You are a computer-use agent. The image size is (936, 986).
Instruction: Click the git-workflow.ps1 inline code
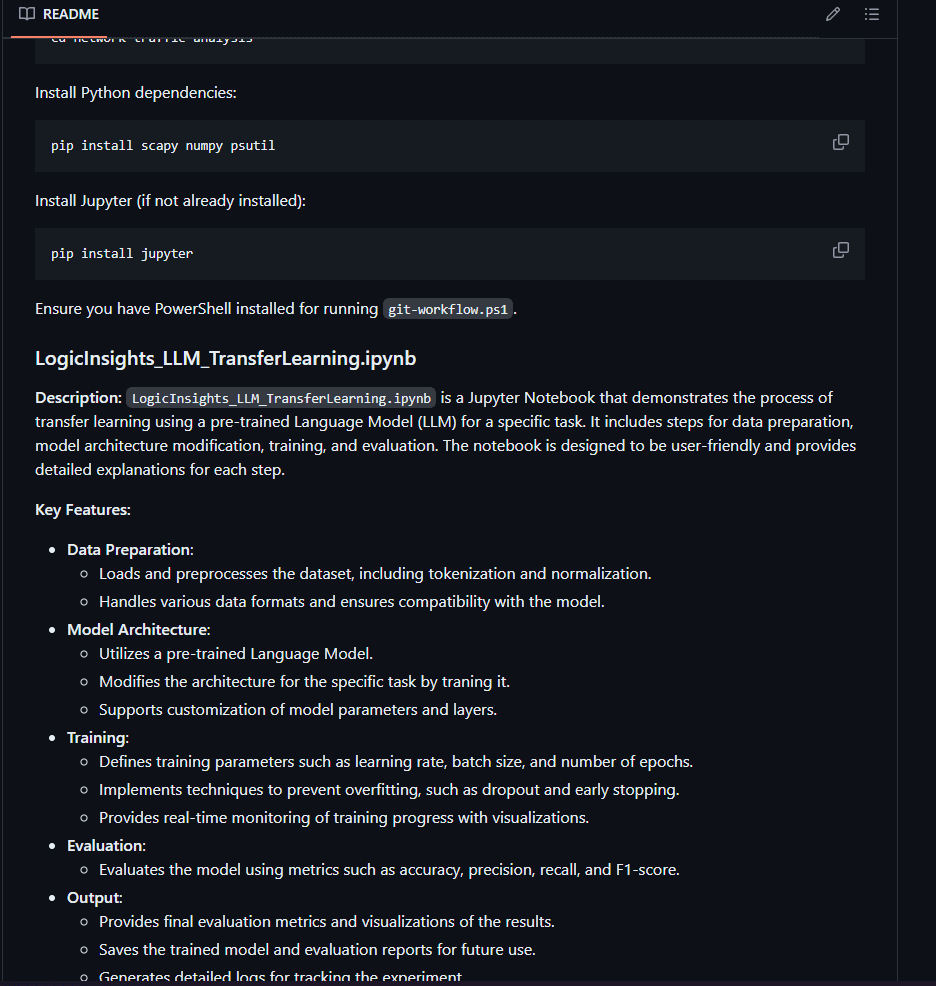[448, 309]
